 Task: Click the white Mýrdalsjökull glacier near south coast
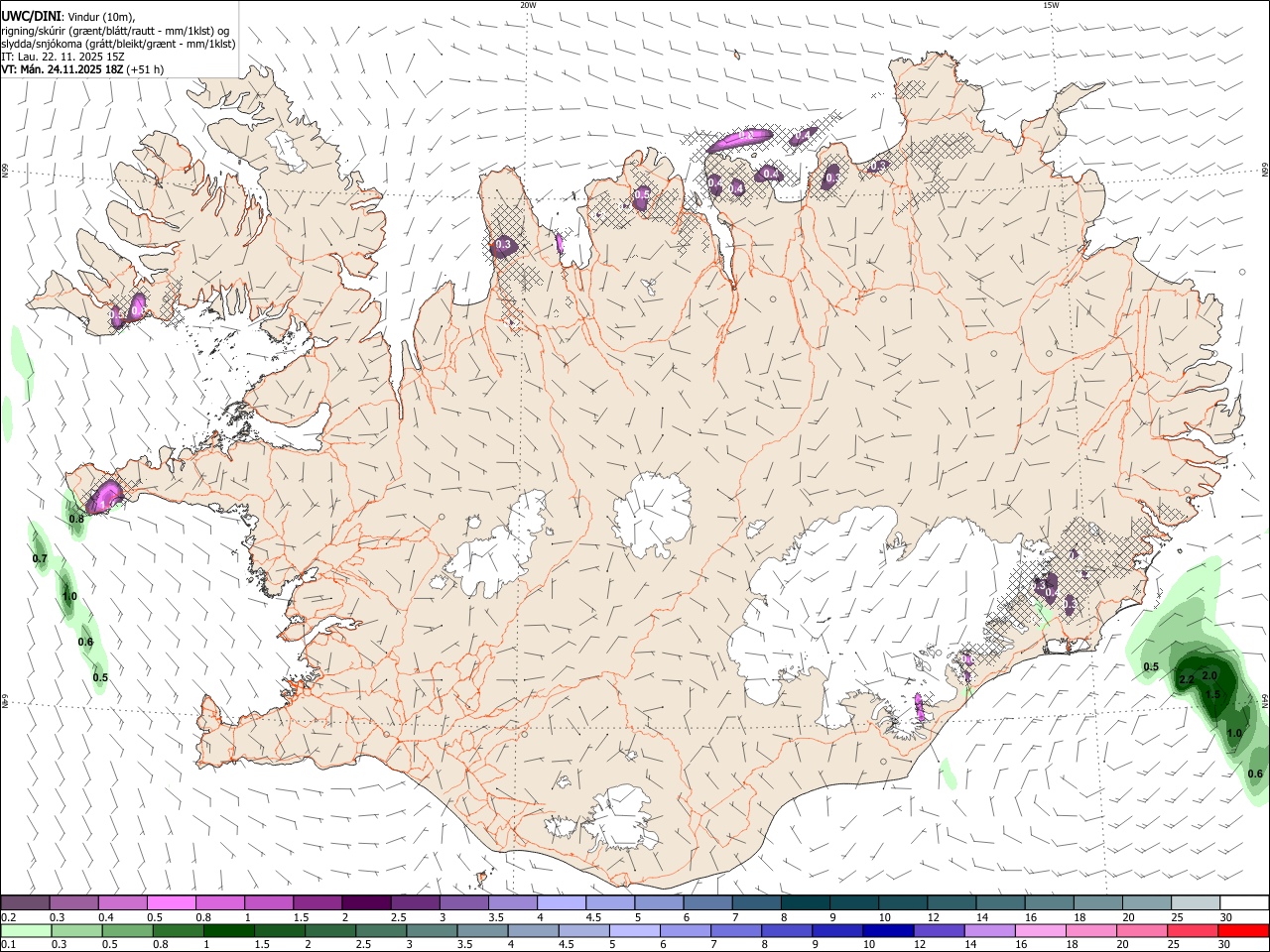tap(620, 818)
